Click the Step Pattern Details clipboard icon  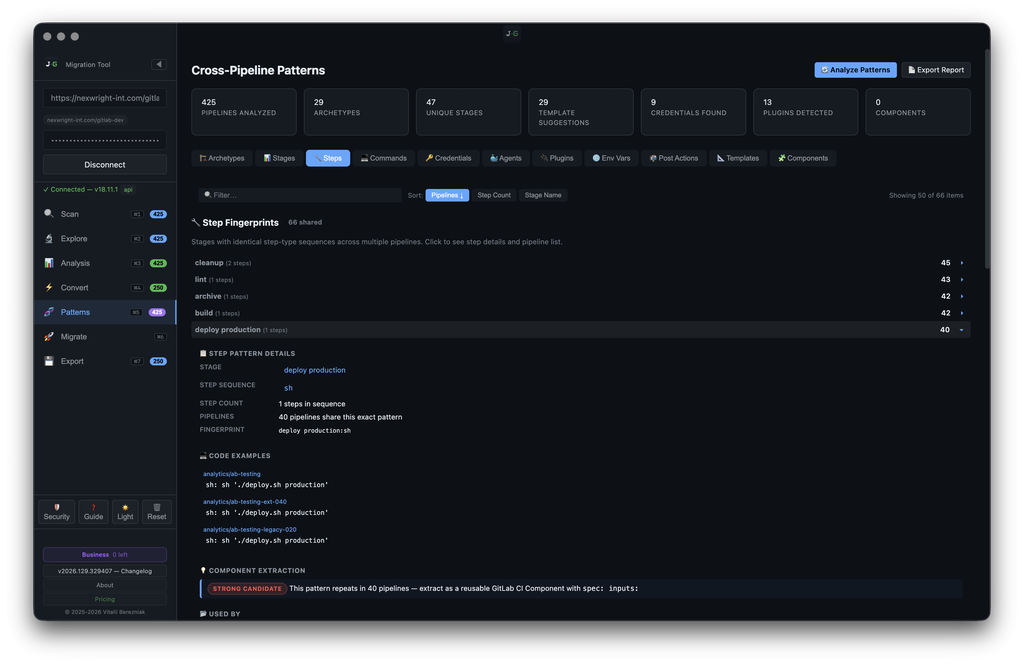[203, 353]
